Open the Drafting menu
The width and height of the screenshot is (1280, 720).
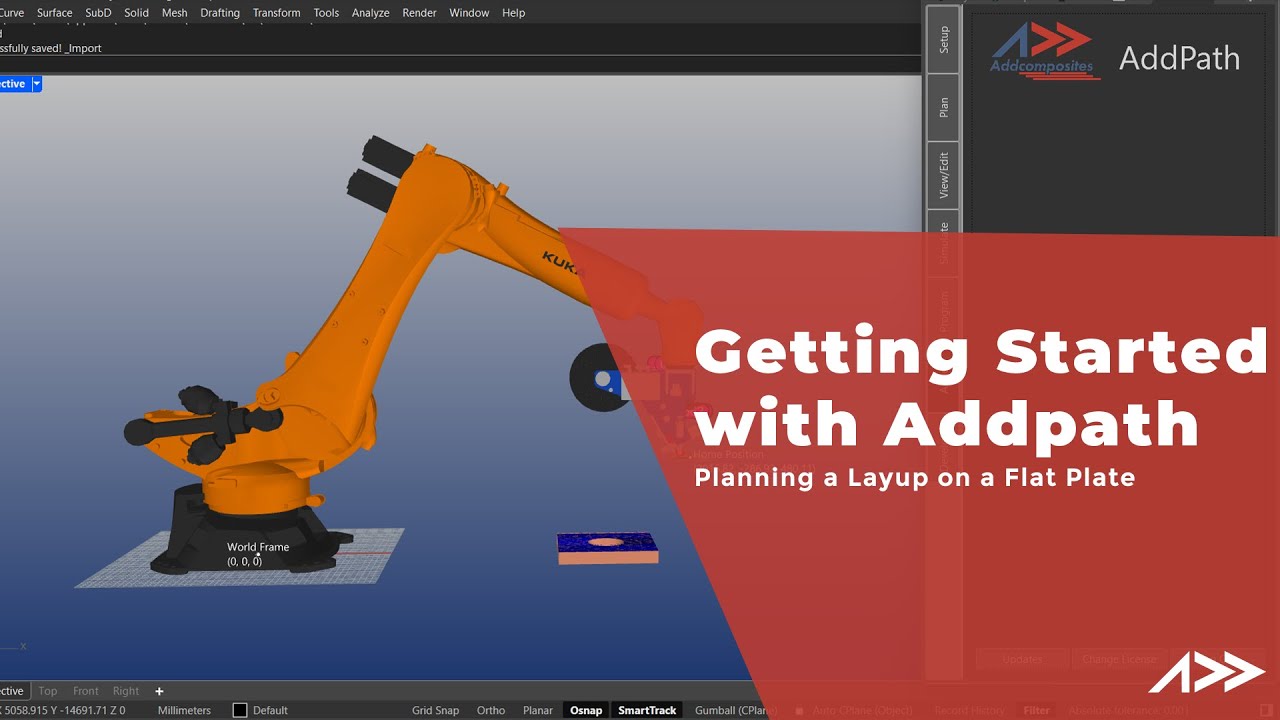[220, 13]
